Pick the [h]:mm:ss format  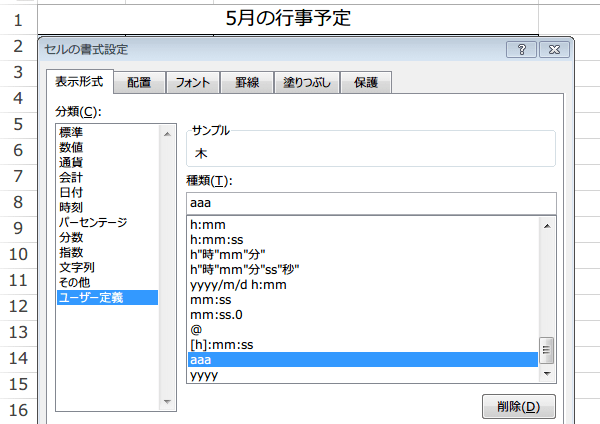coord(363,345)
